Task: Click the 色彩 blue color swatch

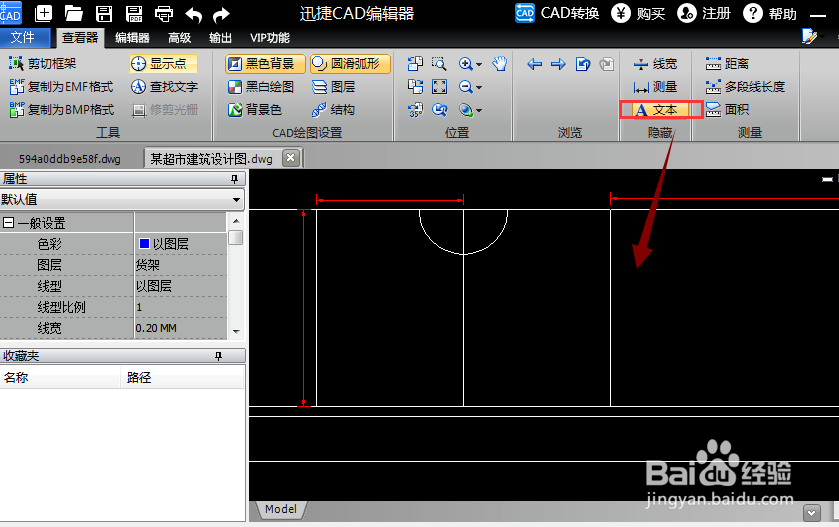Action: (144, 244)
